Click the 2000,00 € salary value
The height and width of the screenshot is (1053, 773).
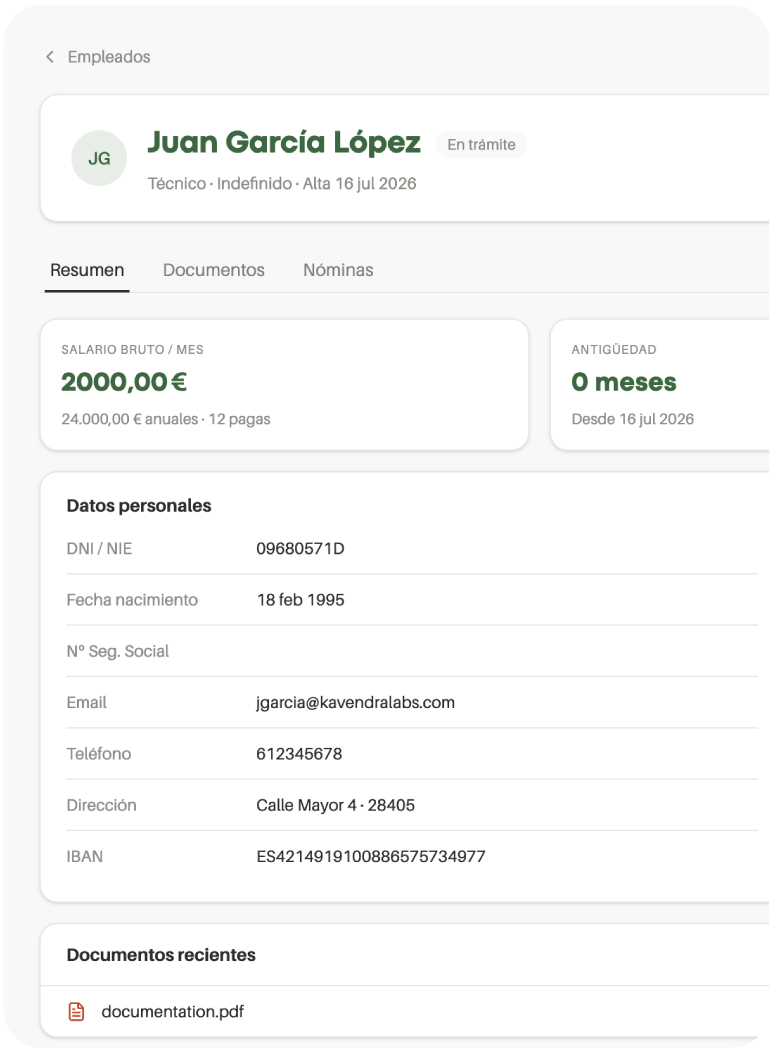point(124,382)
